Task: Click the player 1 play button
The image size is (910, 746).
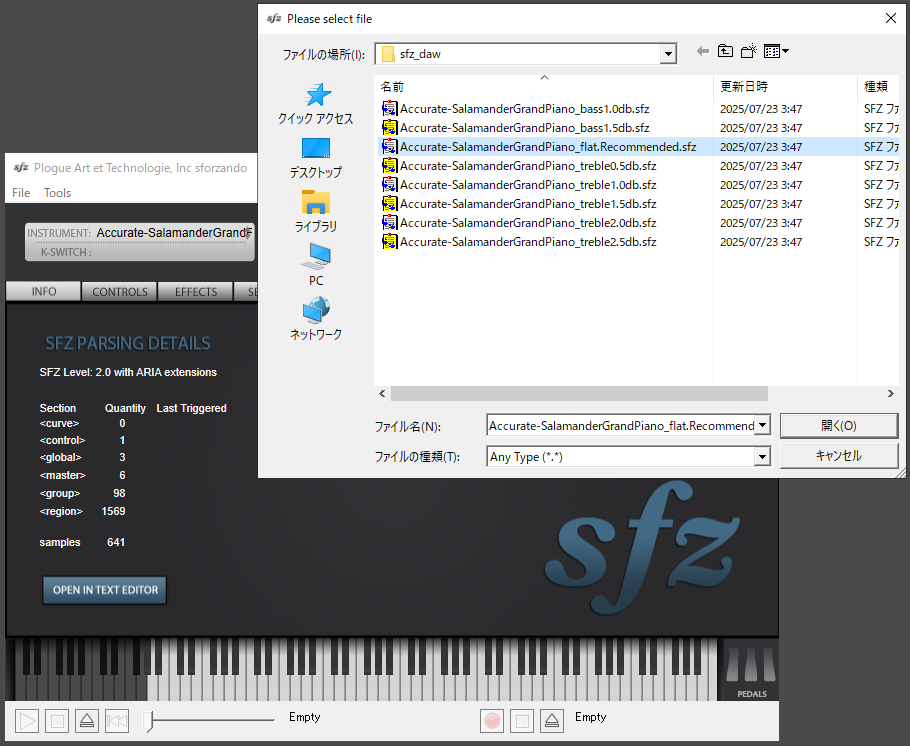Action: point(27,721)
